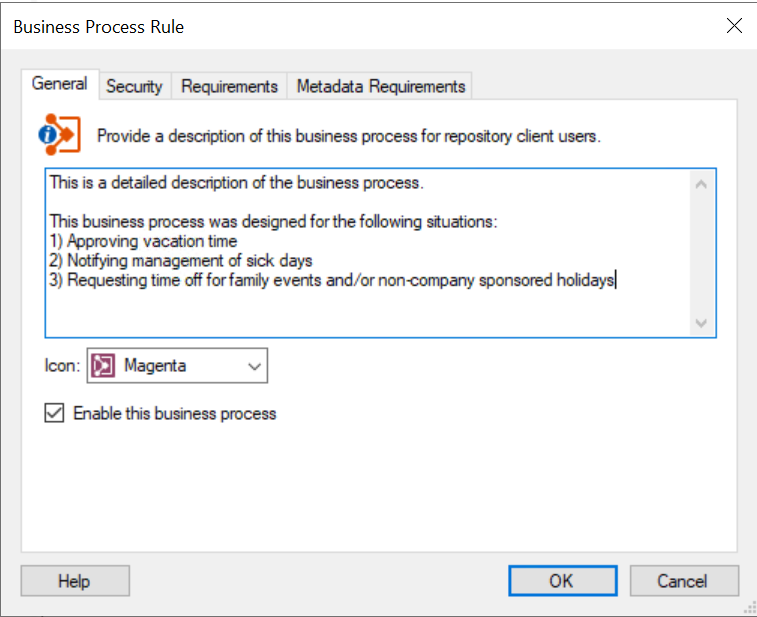Go to the Requirements tab
Viewport: 757px width, 617px height.
coord(229,87)
